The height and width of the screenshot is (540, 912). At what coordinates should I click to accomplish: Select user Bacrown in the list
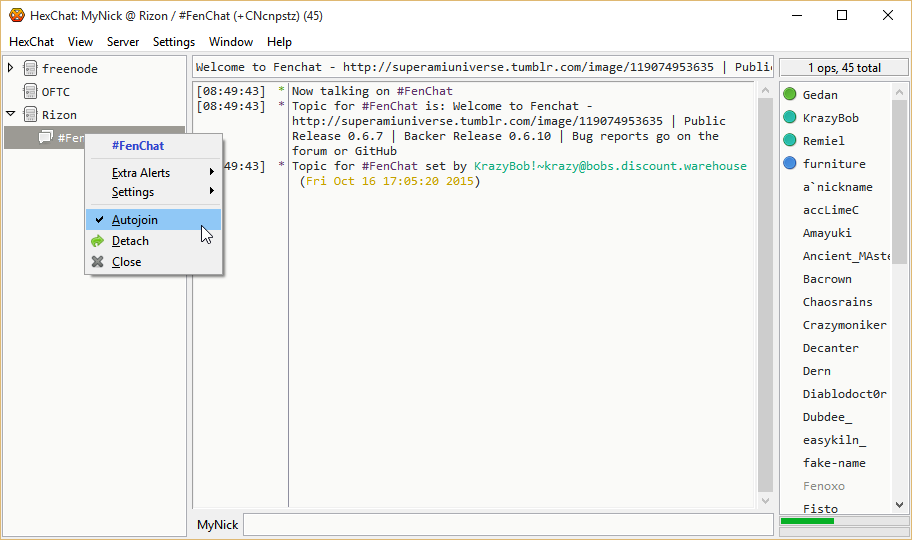[827, 279]
